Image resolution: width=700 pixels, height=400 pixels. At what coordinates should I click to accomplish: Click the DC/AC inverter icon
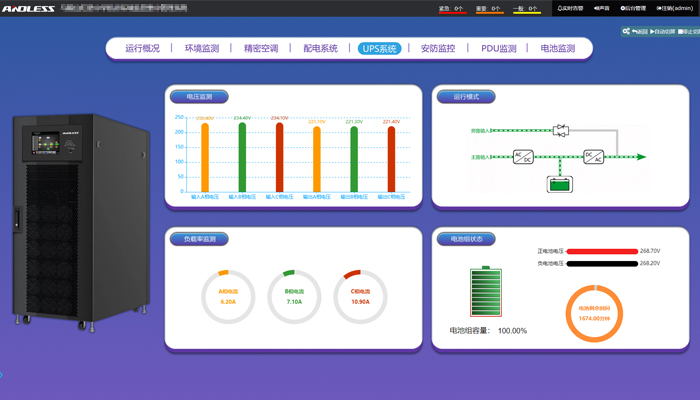[594, 157]
